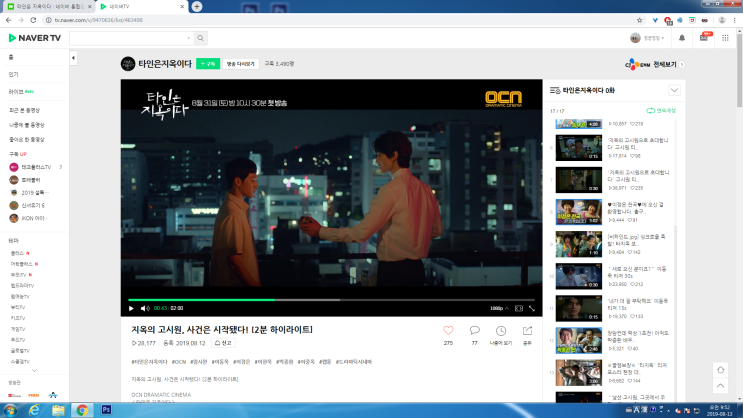Open the 1080p quality selector
This screenshot has height=418, width=743.
click(499, 308)
